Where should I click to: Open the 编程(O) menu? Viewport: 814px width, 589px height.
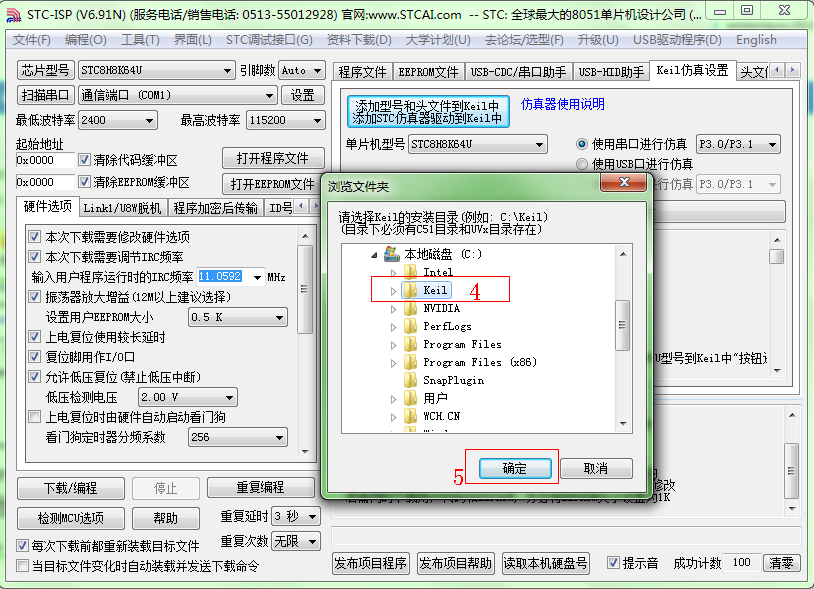[86, 40]
